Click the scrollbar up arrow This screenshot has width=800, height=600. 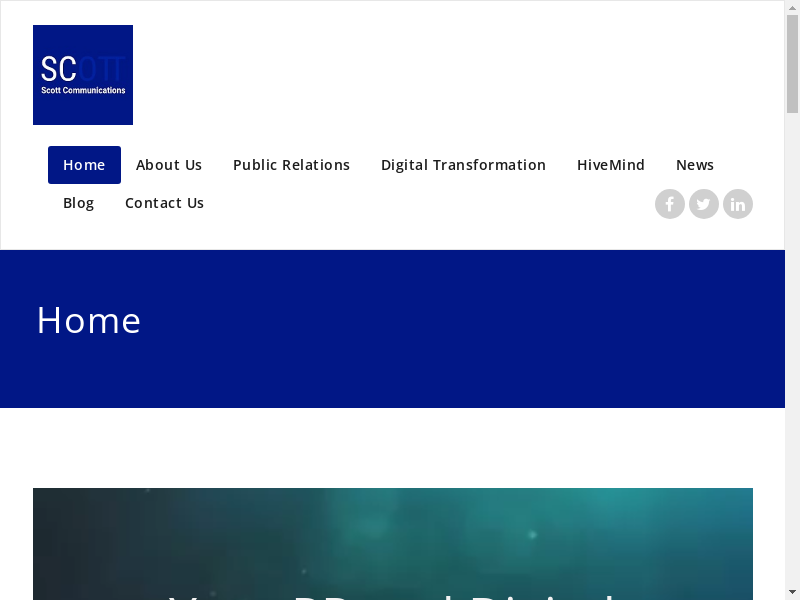[x=792, y=7]
